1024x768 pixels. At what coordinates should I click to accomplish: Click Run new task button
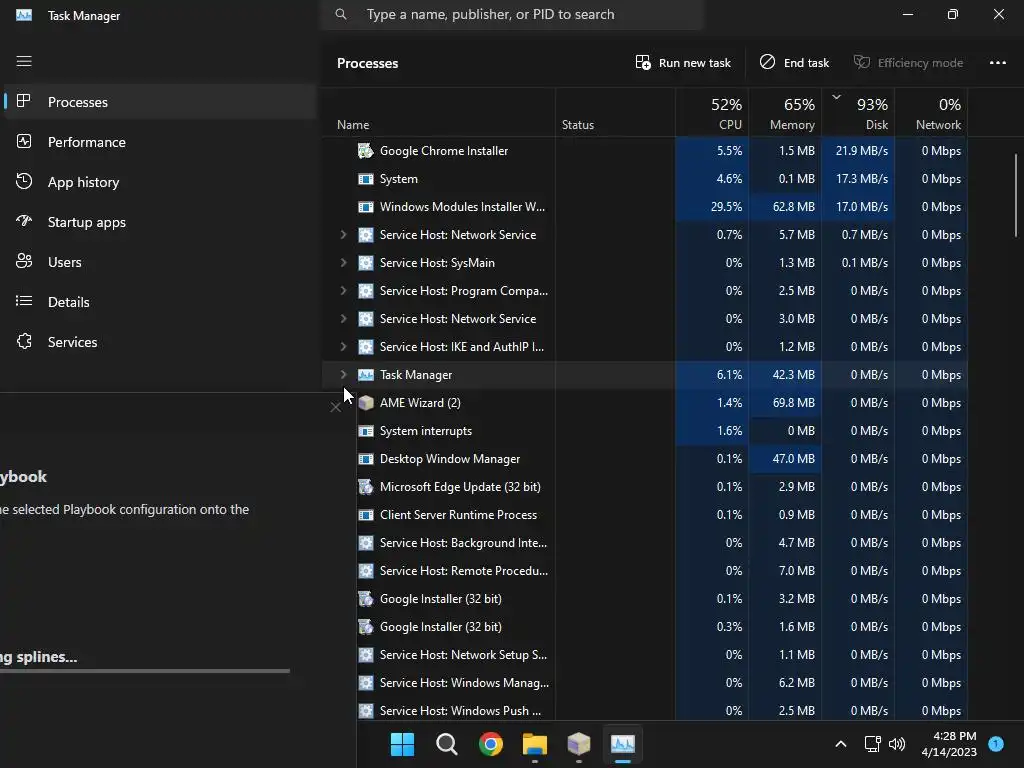pyautogui.click(x=683, y=63)
